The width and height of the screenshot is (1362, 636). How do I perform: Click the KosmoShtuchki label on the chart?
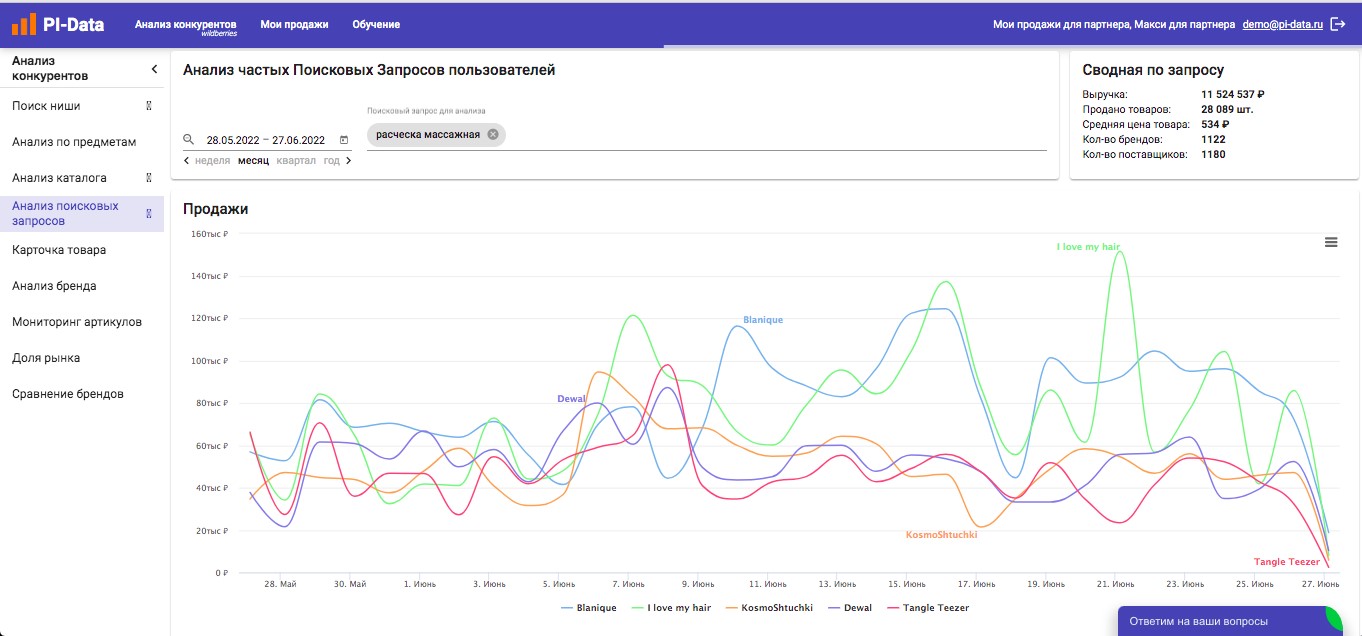point(941,535)
